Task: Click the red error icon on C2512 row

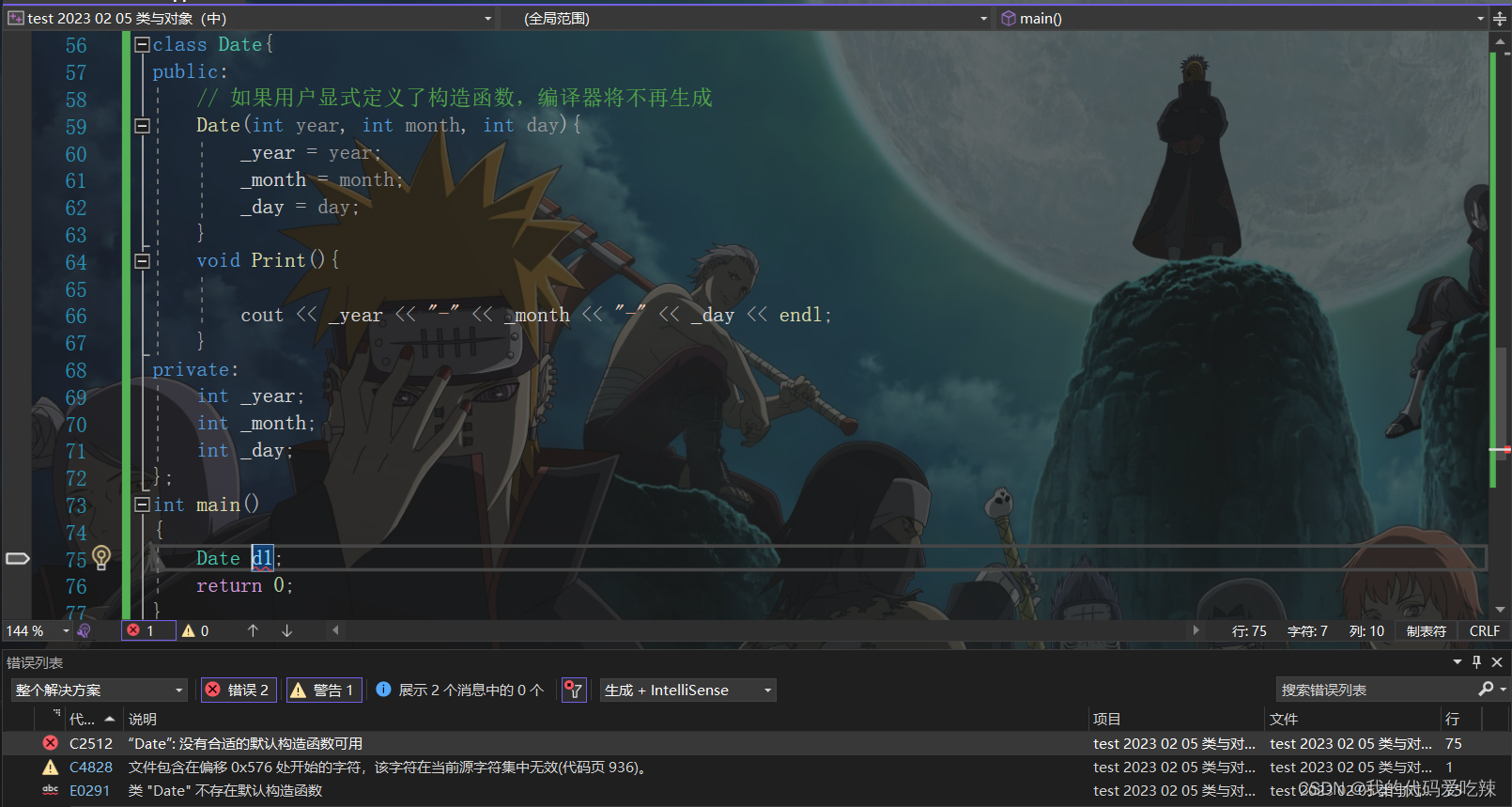Action: (51, 743)
